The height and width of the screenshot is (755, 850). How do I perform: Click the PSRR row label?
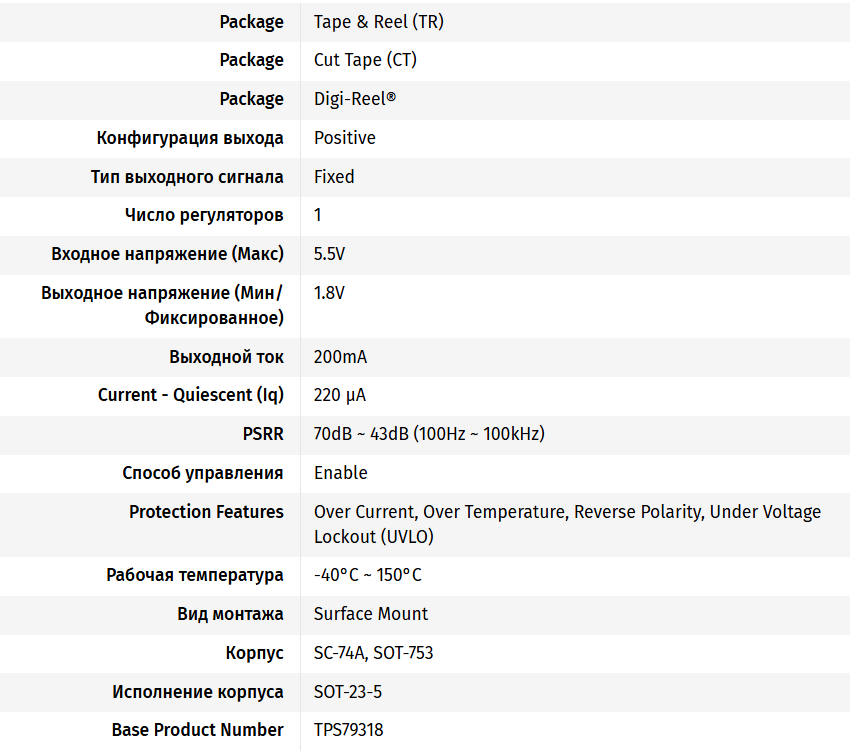261,434
